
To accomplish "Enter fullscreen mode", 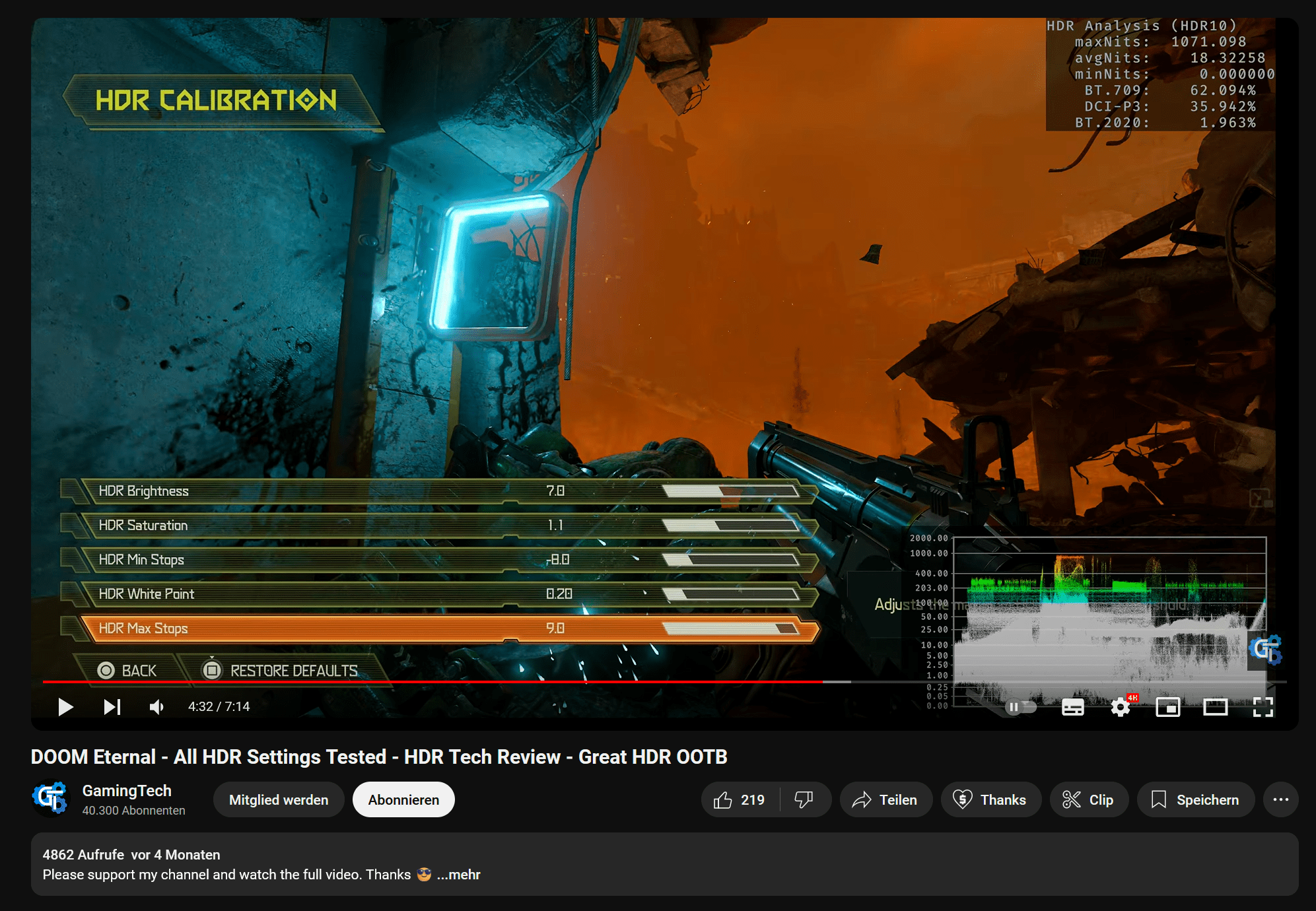I will tap(1263, 707).
